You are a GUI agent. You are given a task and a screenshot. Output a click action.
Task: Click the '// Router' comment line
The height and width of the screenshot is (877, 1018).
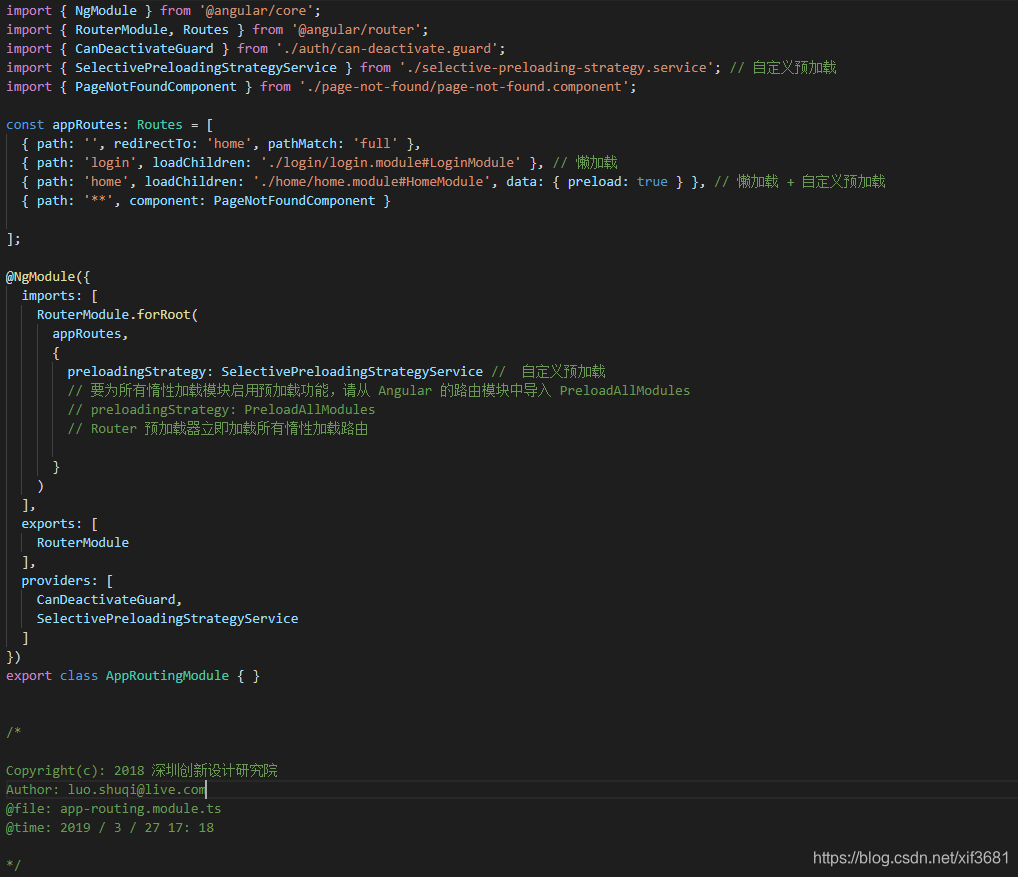pyautogui.click(x=217, y=428)
